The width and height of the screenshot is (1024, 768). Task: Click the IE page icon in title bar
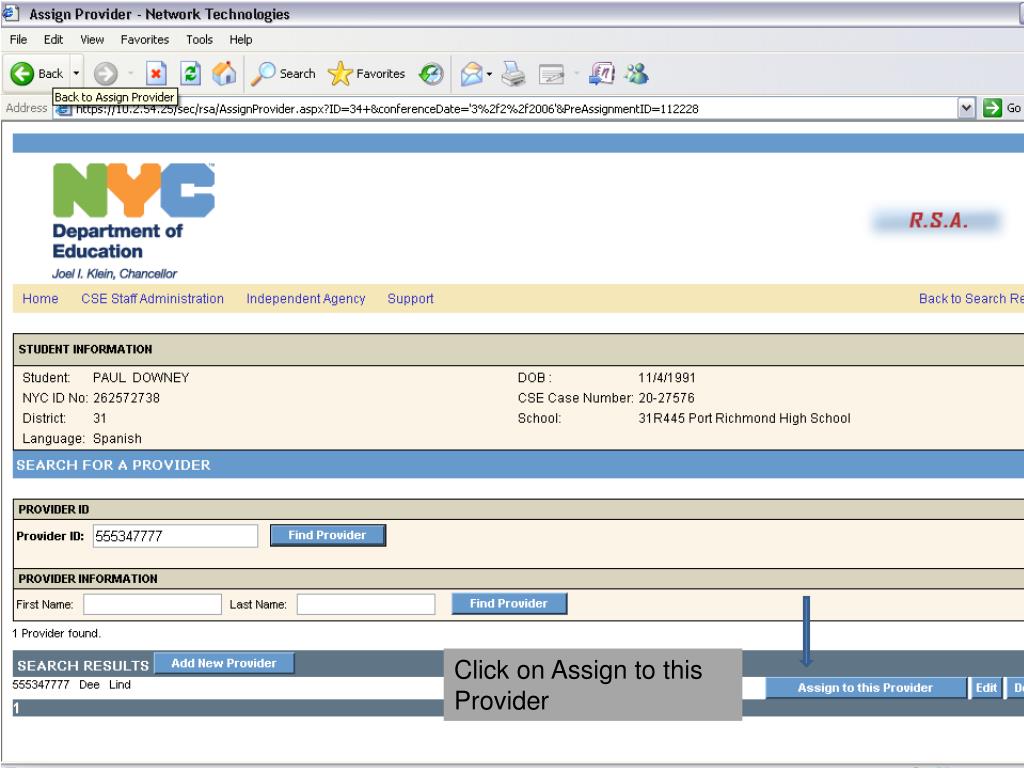[10, 13]
